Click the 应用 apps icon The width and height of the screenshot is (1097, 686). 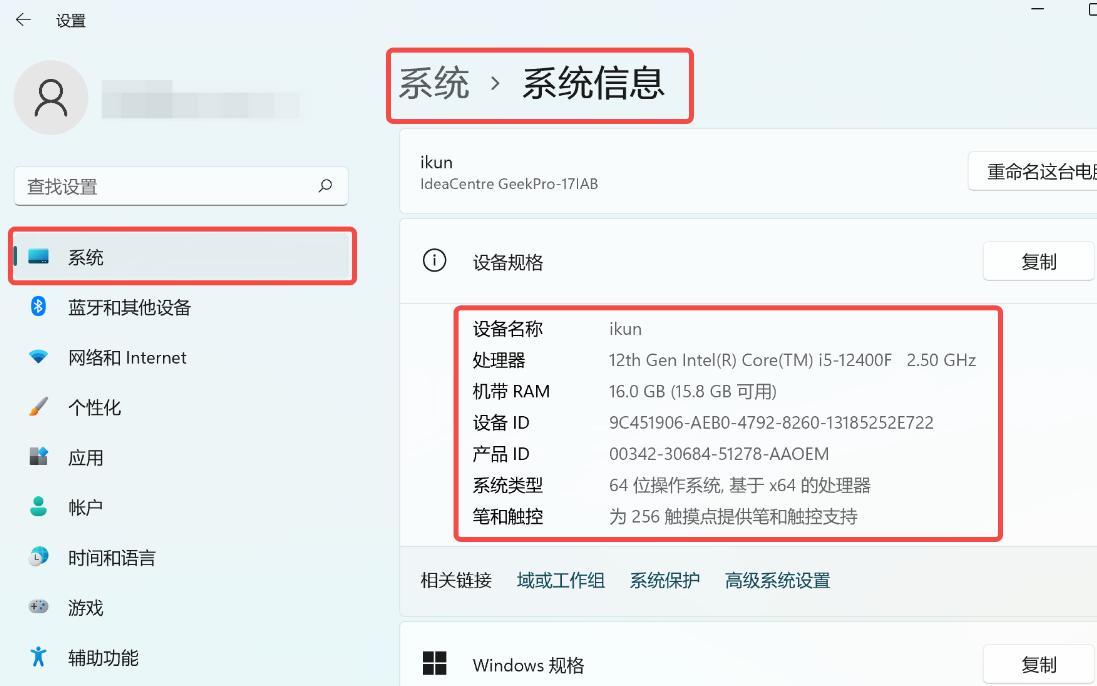38,457
